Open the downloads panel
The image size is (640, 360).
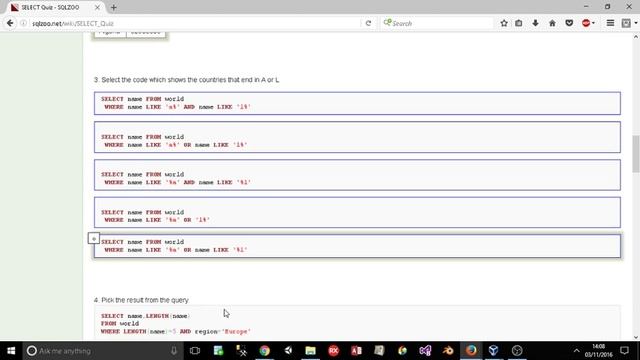click(536, 23)
